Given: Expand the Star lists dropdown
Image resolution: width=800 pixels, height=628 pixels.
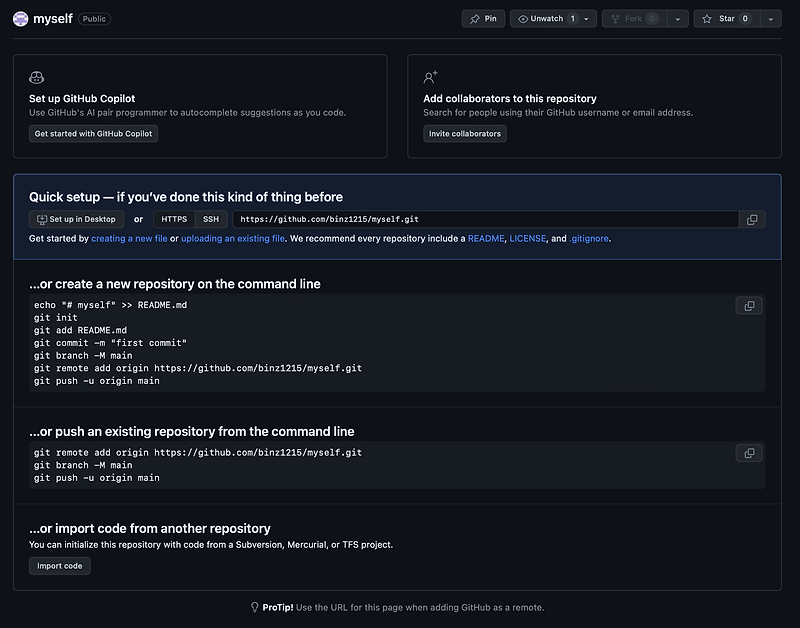Looking at the screenshot, I should coord(770,17).
